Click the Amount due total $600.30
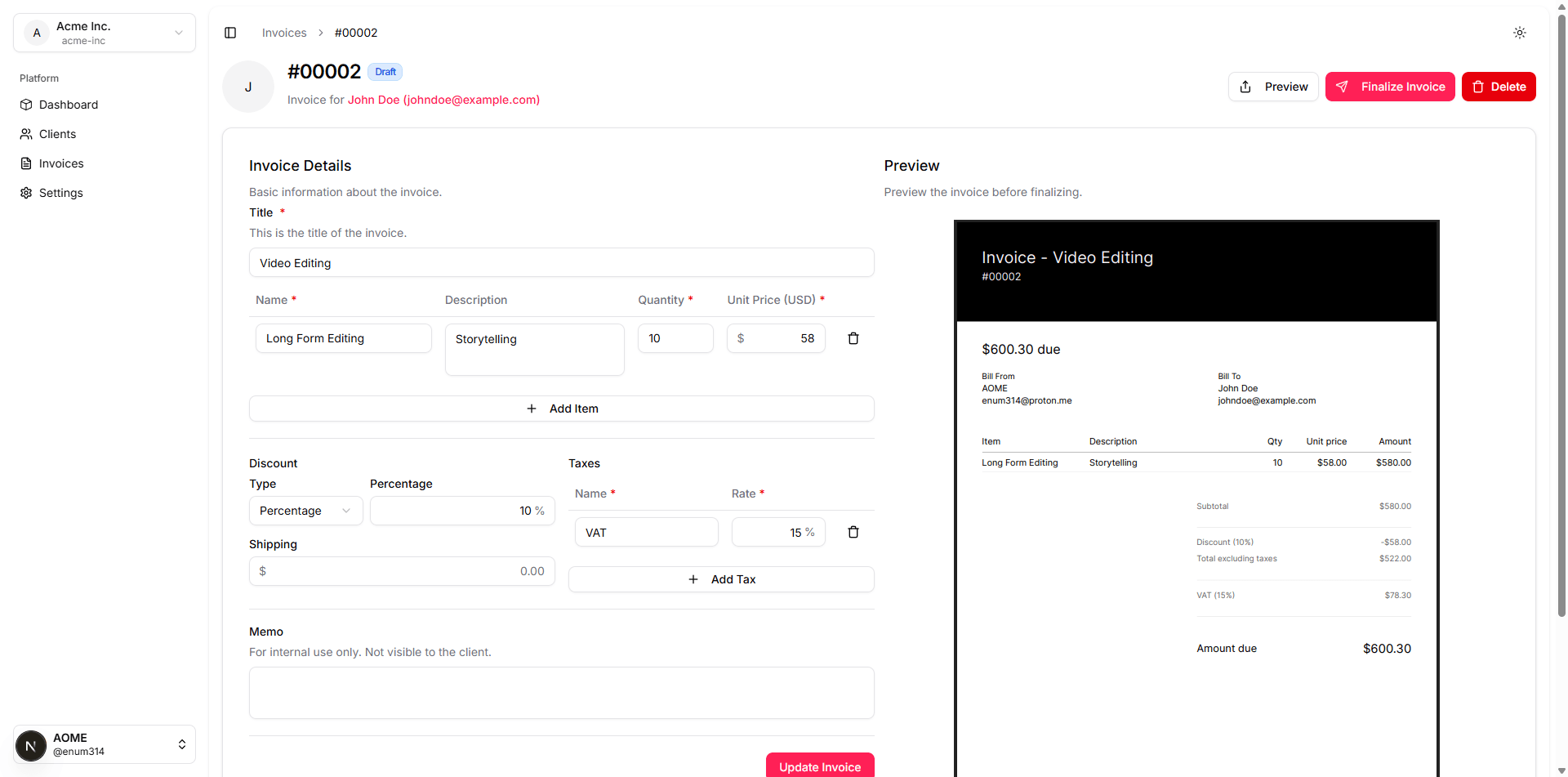The height and width of the screenshot is (777, 1568). pyautogui.click(x=1387, y=649)
